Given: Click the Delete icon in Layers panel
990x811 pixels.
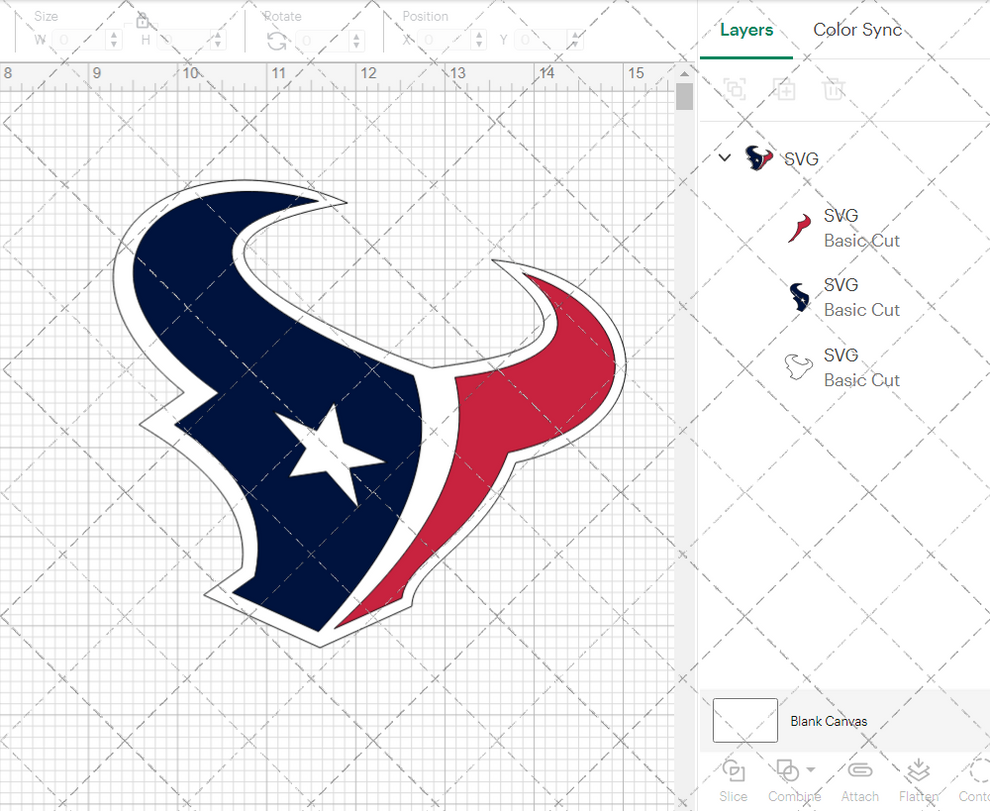Looking at the screenshot, I should click(834, 89).
